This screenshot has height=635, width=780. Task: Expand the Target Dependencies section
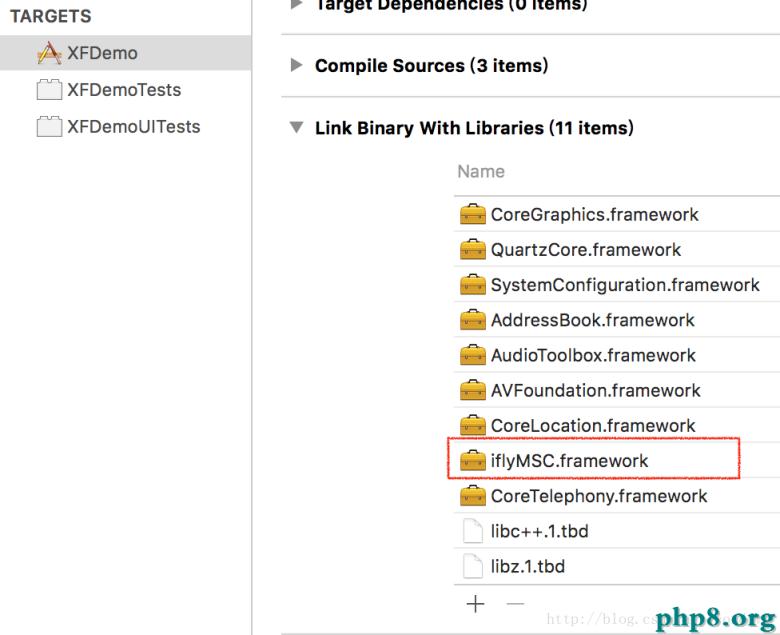click(x=296, y=4)
